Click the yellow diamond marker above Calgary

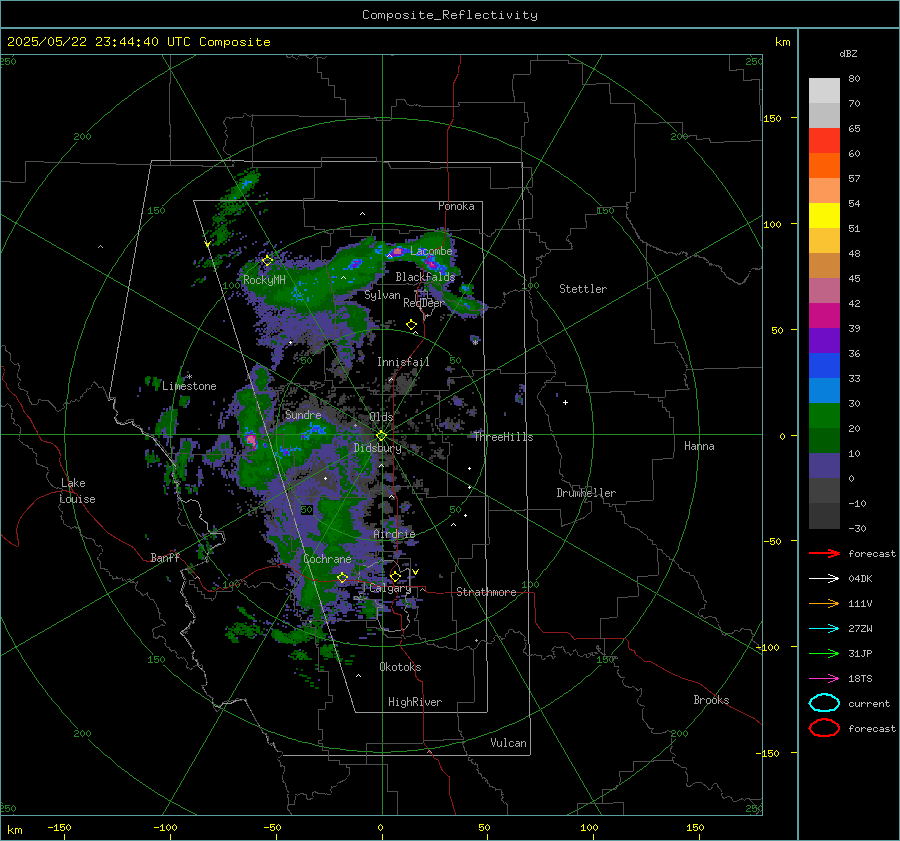click(395, 576)
